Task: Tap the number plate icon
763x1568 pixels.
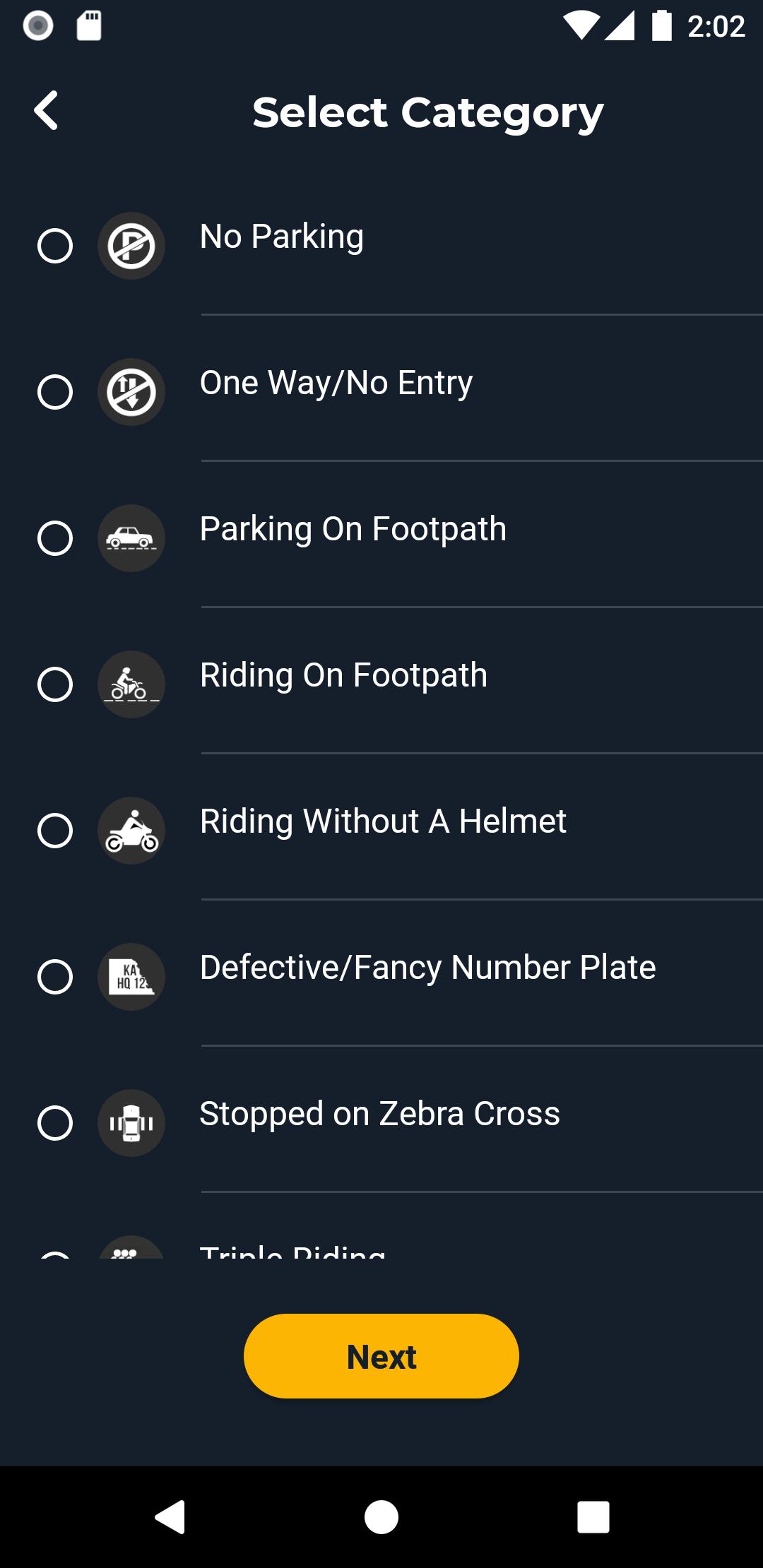Action: click(131, 977)
